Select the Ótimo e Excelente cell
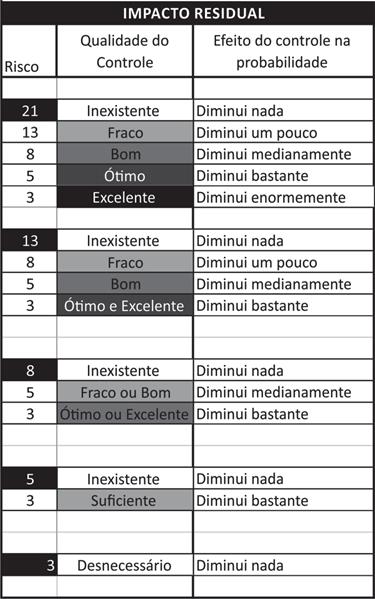 click(x=125, y=305)
